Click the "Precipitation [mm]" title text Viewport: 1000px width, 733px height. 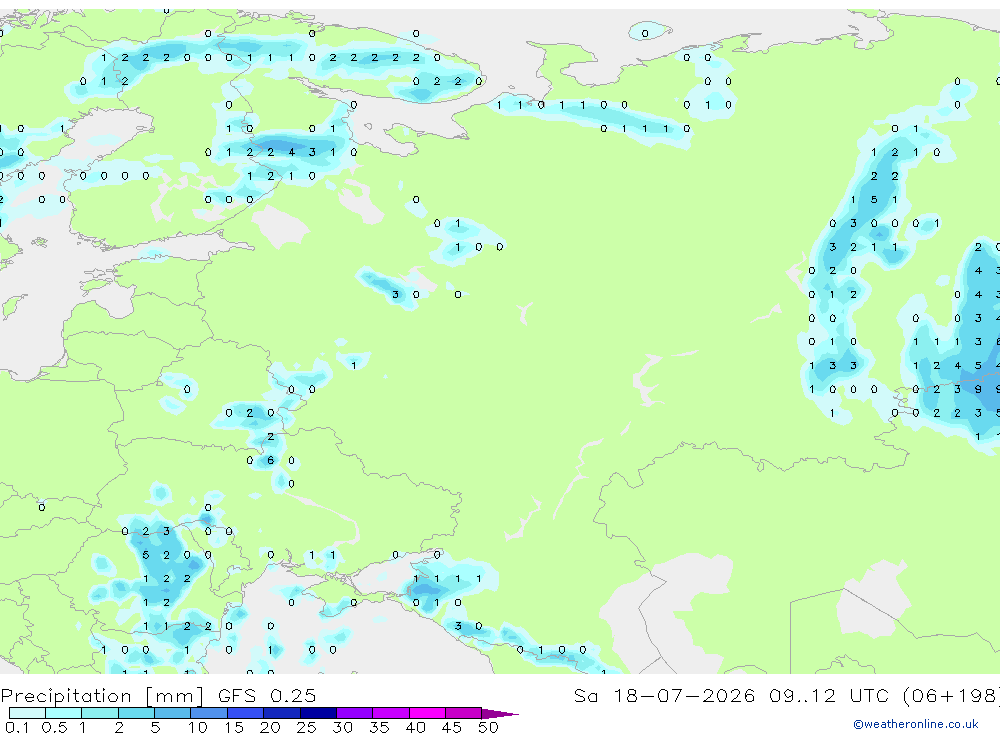coord(102,695)
